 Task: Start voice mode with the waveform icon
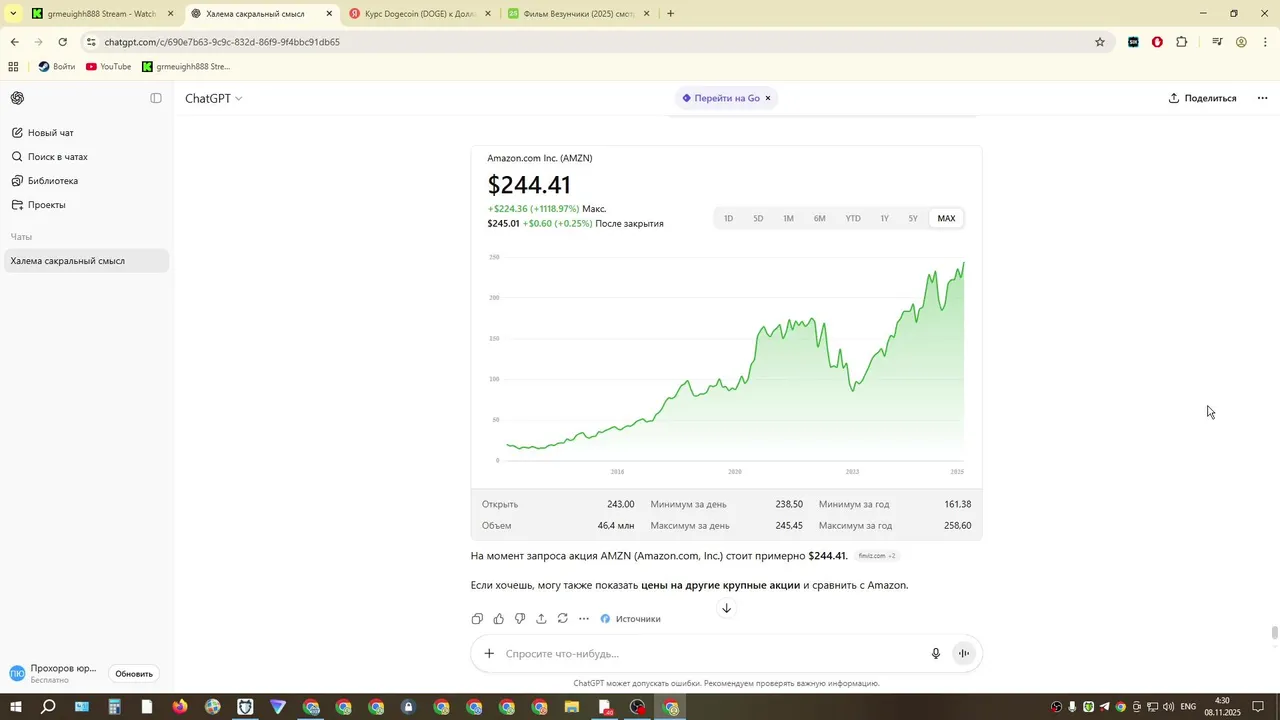(964, 654)
